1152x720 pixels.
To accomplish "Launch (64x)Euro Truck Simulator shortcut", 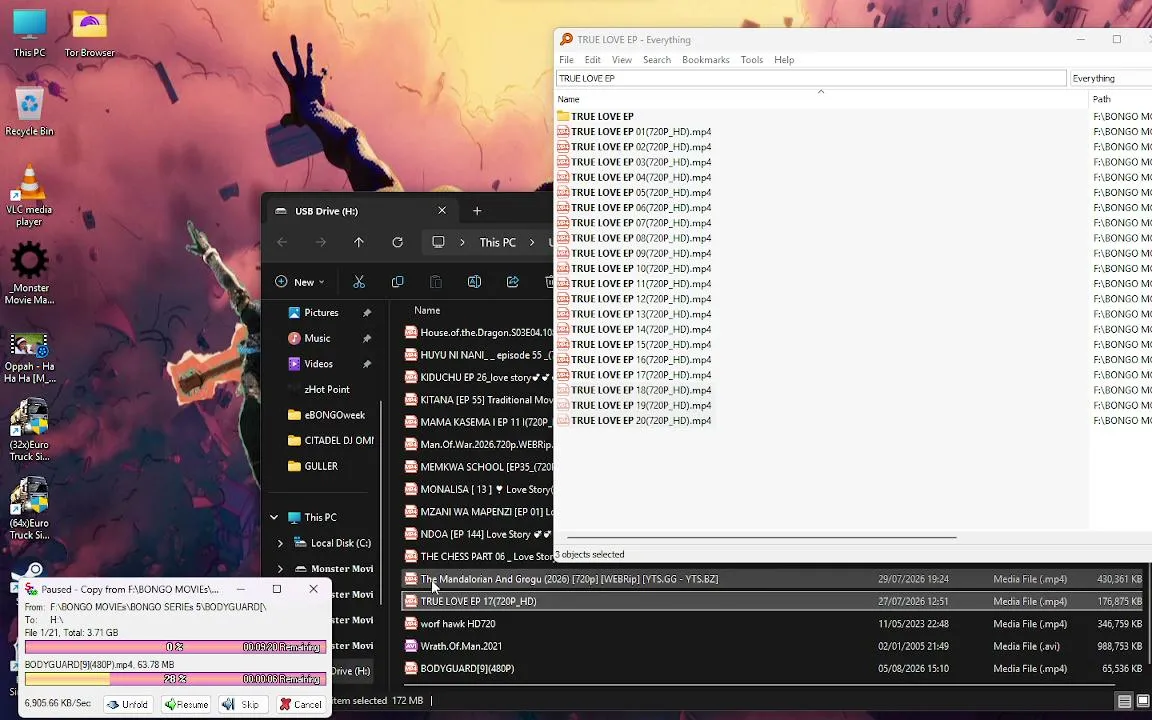I will [29, 509].
